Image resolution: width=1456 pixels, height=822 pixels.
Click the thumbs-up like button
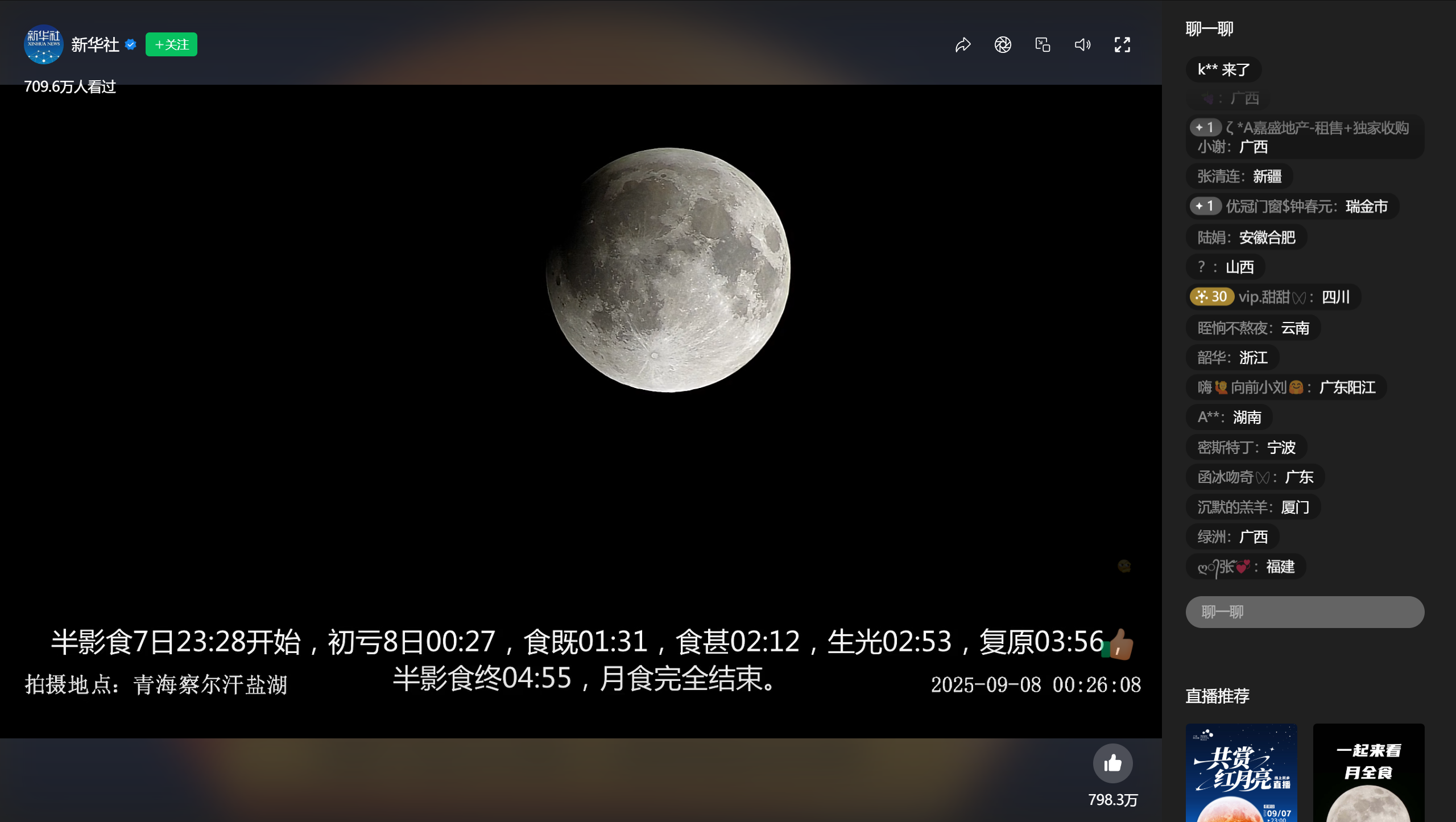pyautogui.click(x=1112, y=763)
